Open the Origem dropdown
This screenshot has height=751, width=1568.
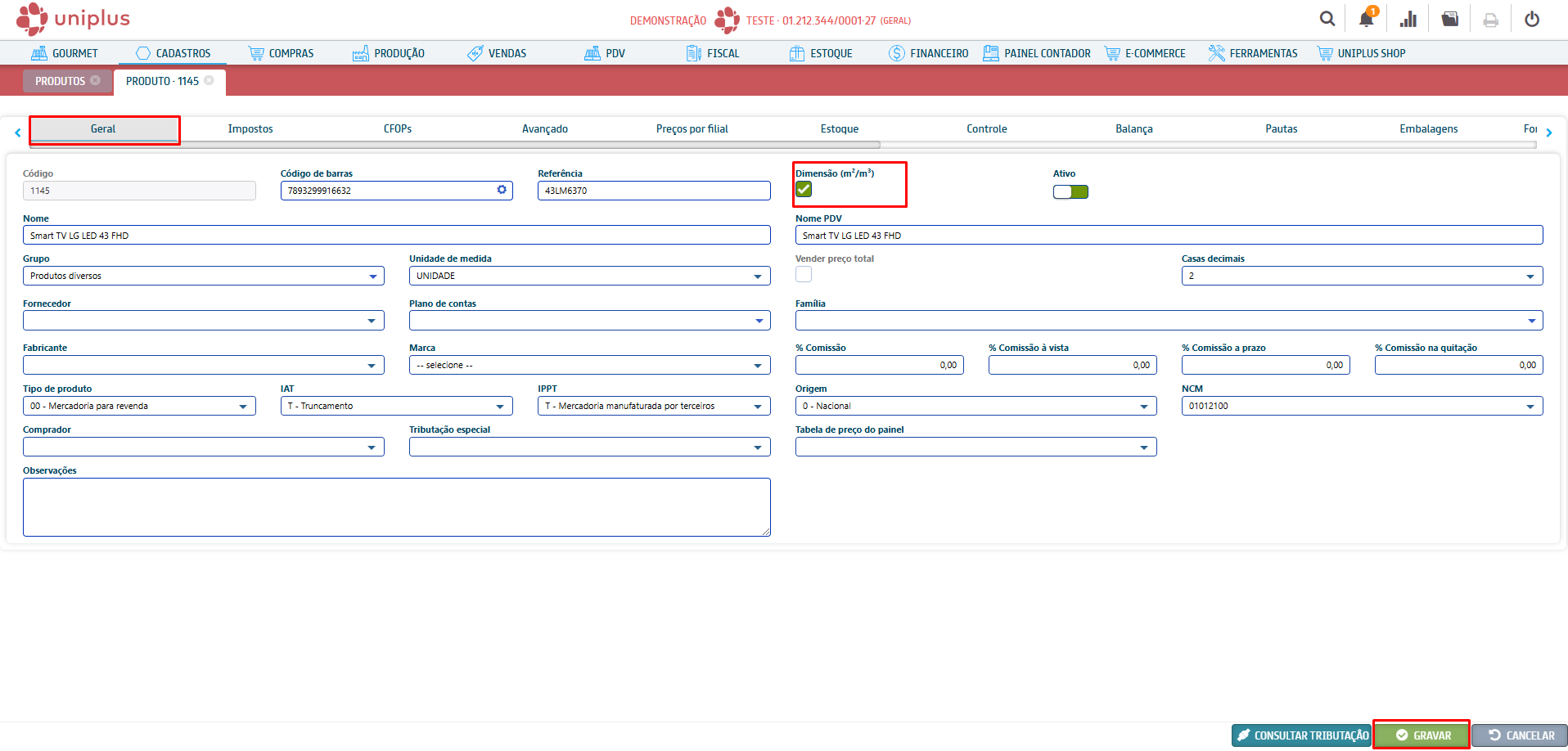click(x=976, y=406)
